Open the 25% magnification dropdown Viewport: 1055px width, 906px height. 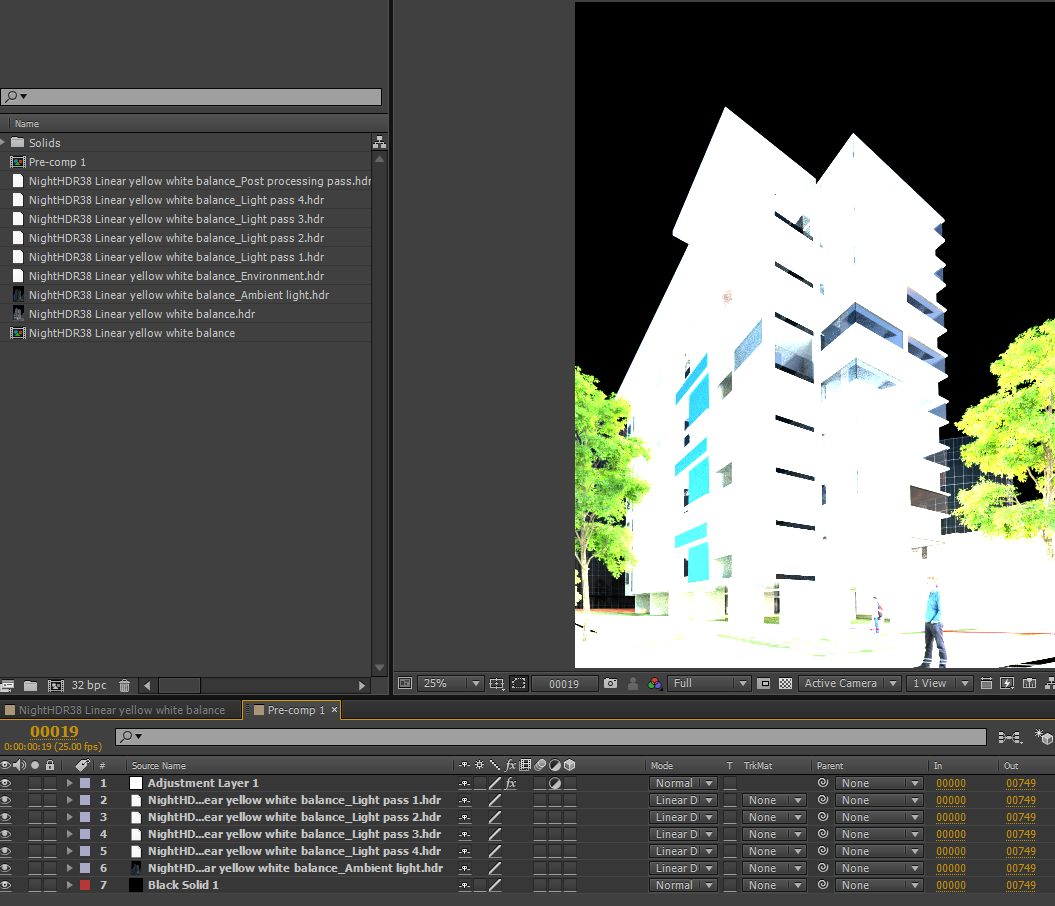pos(450,683)
